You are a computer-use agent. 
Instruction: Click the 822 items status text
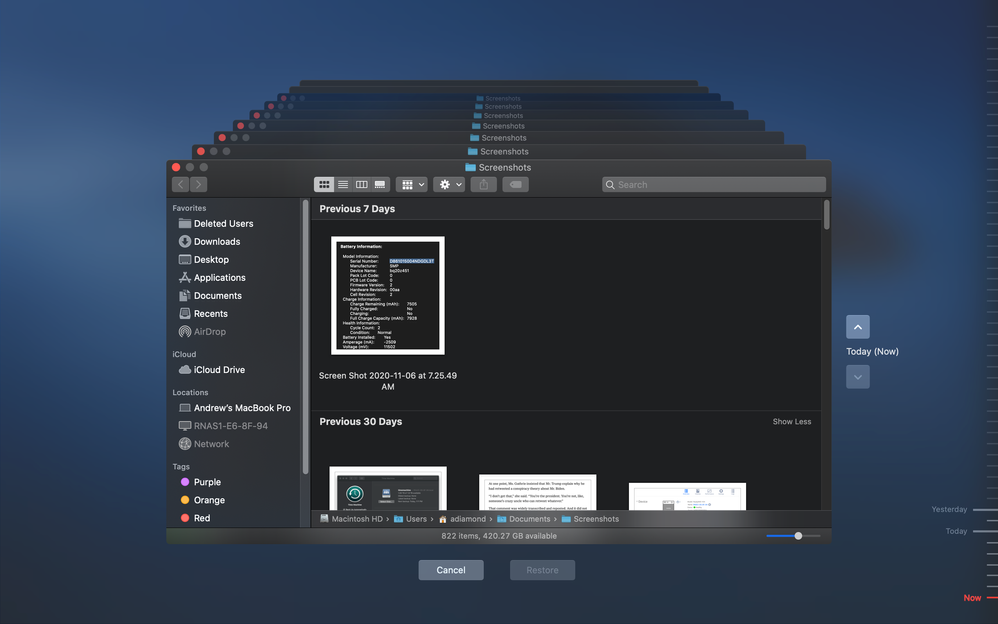(499, 536)
